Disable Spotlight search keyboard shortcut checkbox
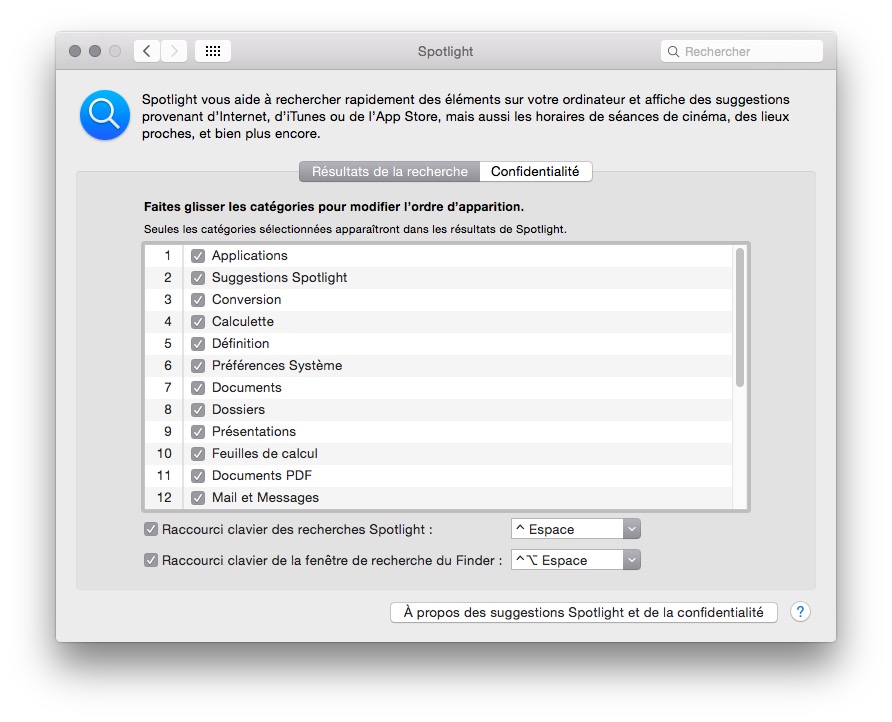892x722 pixels. pyautogui.click(x=151, y=530)
